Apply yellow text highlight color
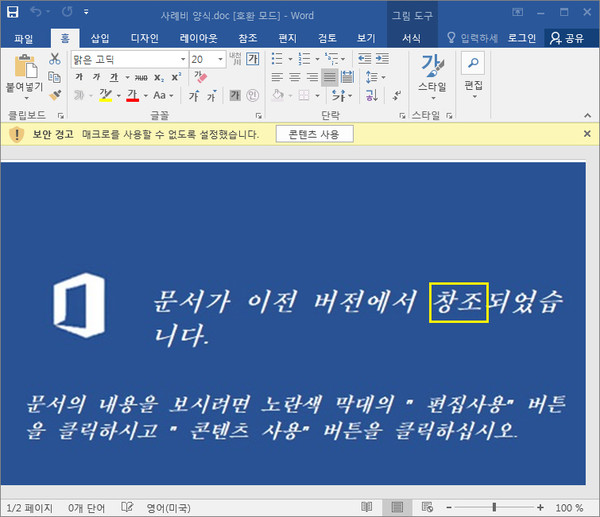Image resolution: width=600 pixels, height=517 pixels. pyautogui.click(x=105, y=95)
